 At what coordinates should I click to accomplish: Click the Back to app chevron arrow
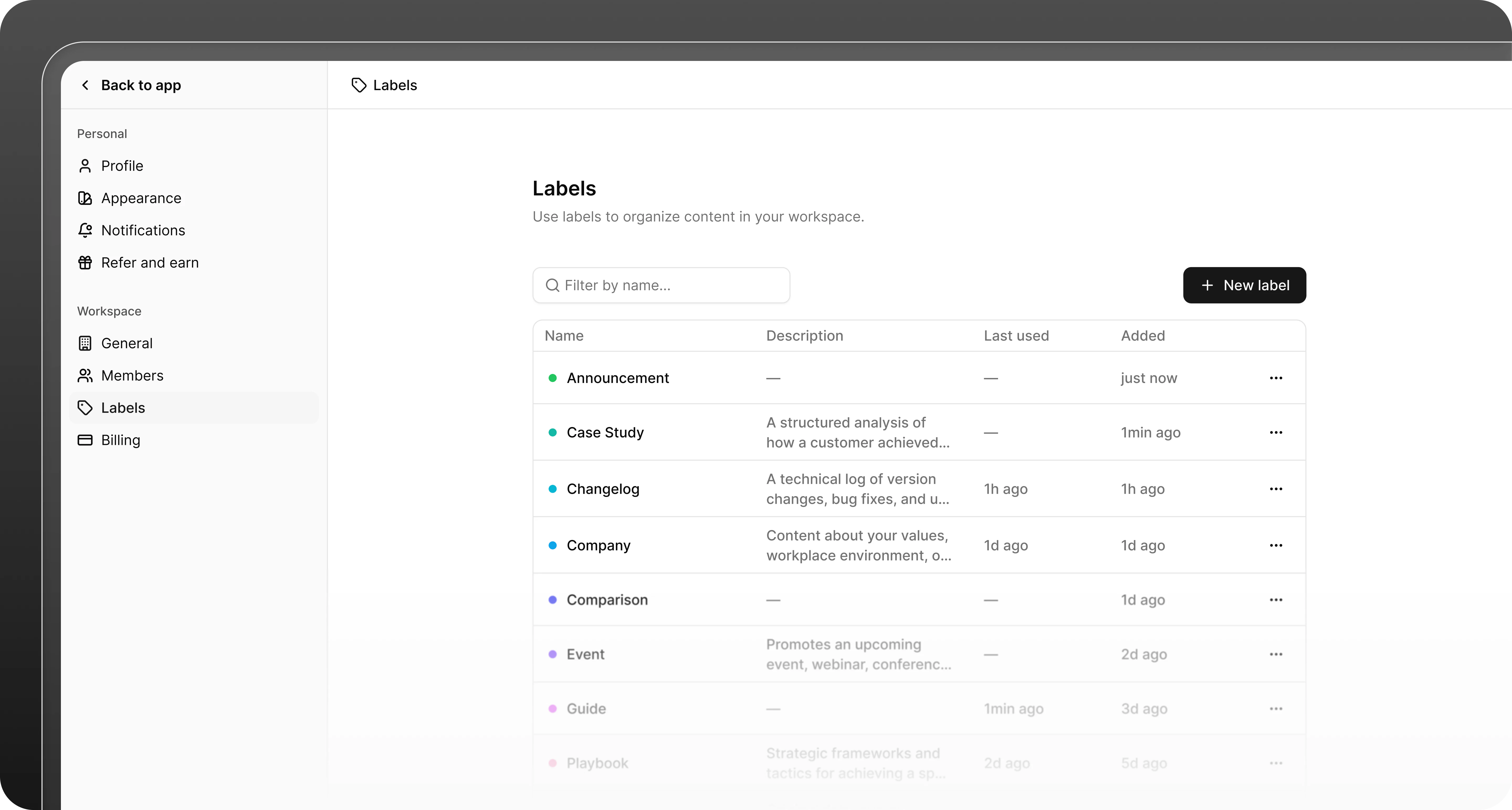click(x=86, y=85)
